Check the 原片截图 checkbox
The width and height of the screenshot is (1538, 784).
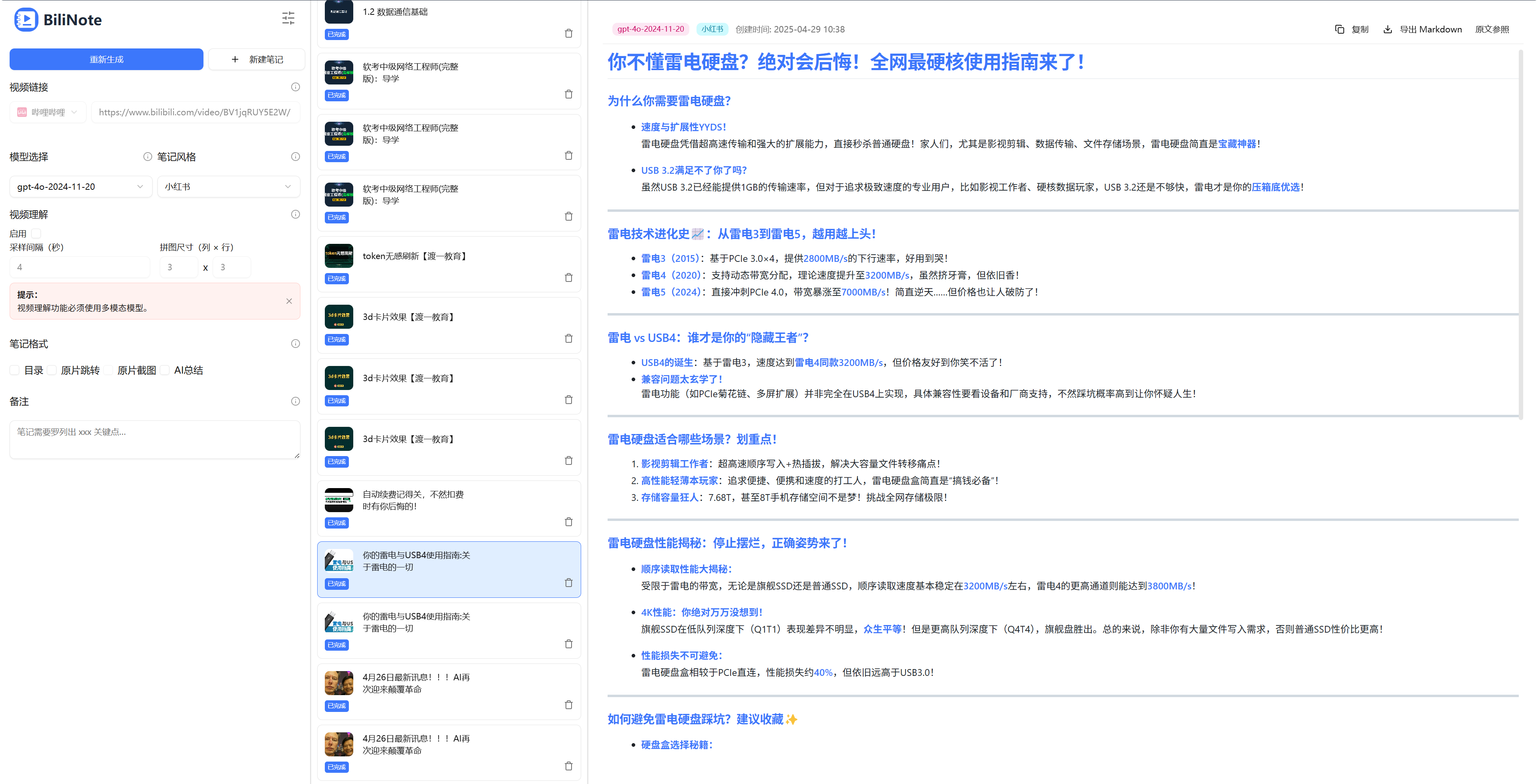tap(108, 370)
